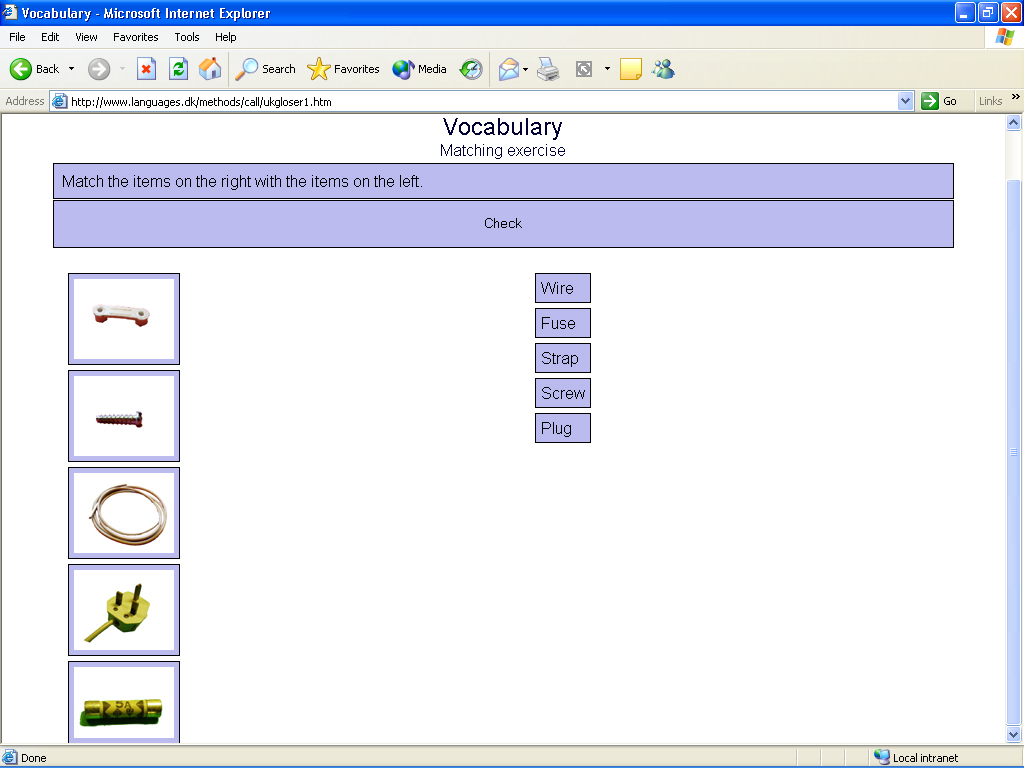Open the Back history dropdown arrow
The image size is (1024, 768).
(71, 69)
